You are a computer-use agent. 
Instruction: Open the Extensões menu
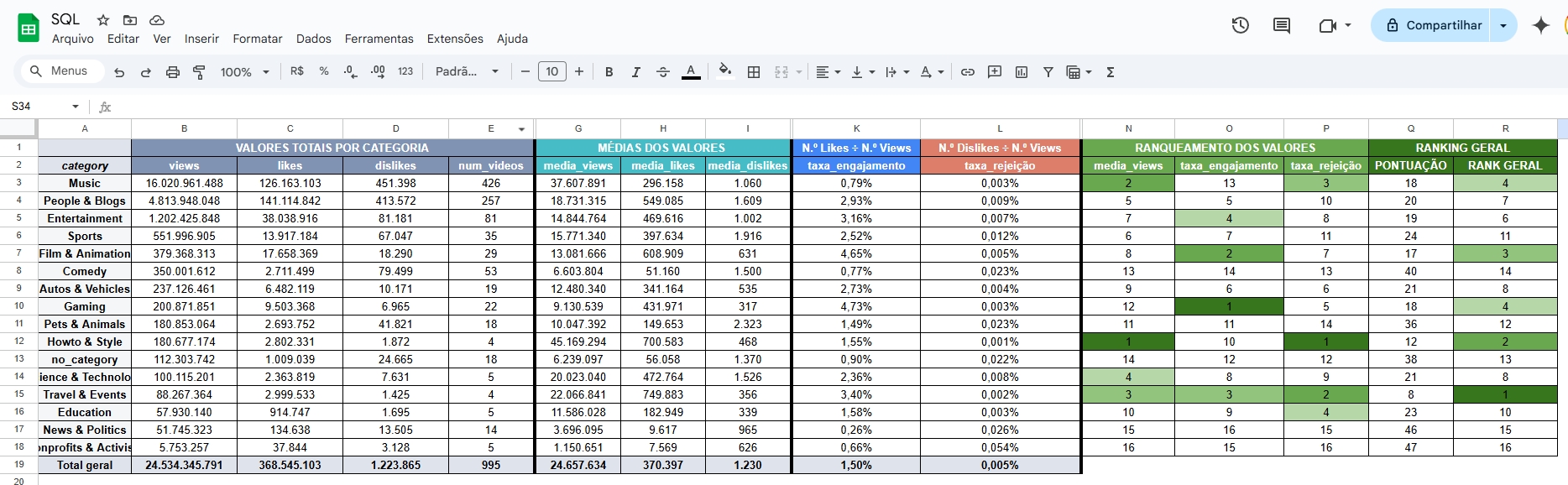[x=455, y=39]
